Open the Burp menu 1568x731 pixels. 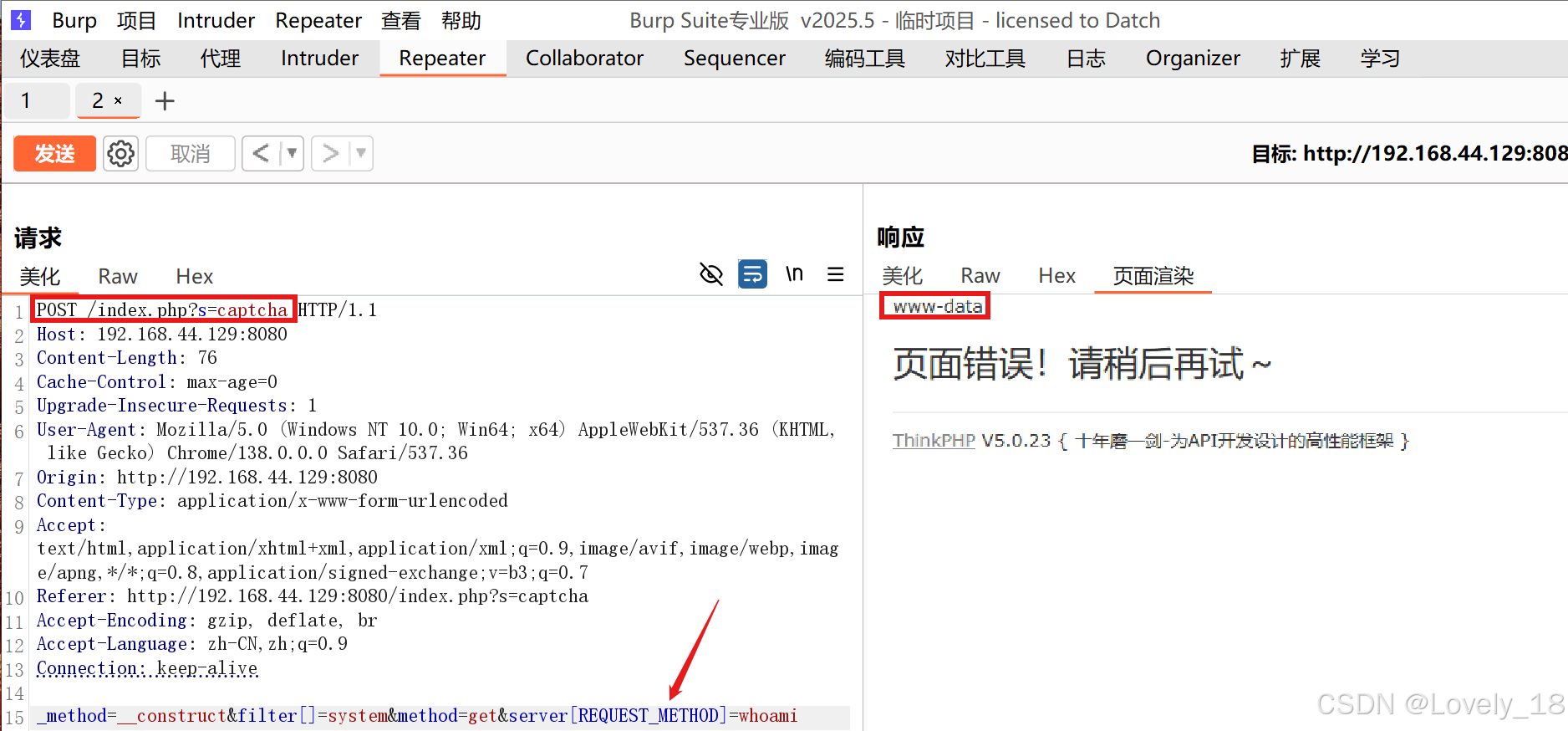(x=74, y=20)
